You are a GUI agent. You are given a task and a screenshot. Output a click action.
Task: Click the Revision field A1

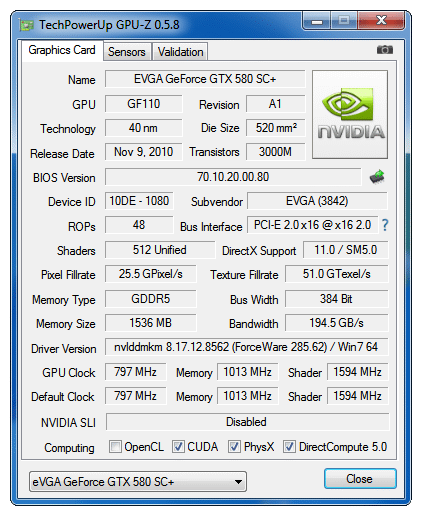275,104
